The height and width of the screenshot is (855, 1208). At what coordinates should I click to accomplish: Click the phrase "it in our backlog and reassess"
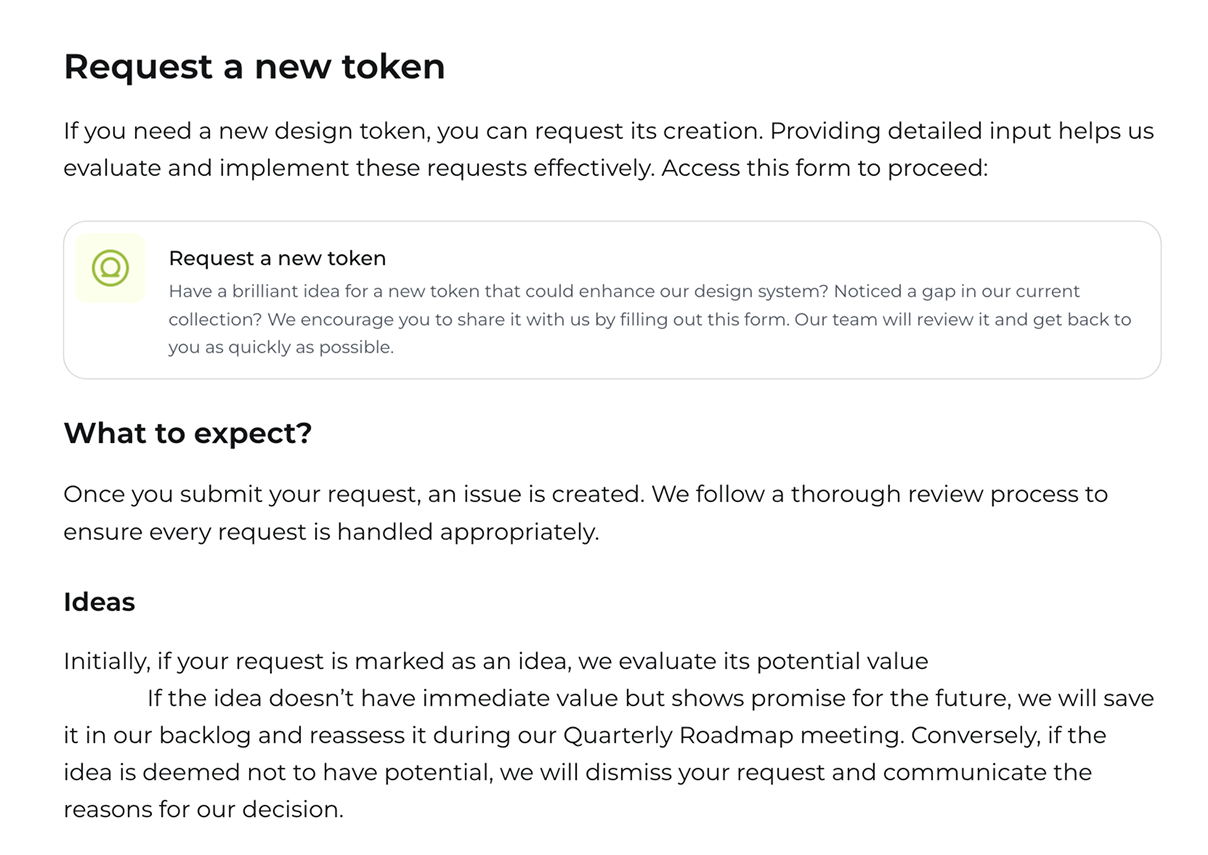[230, 735]
